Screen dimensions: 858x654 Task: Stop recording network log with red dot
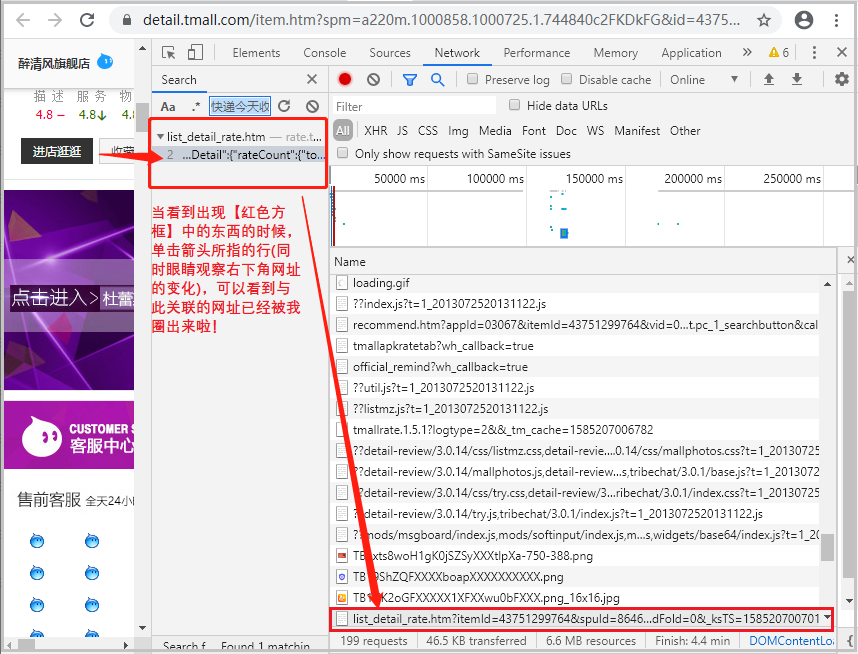coord(345,79)
